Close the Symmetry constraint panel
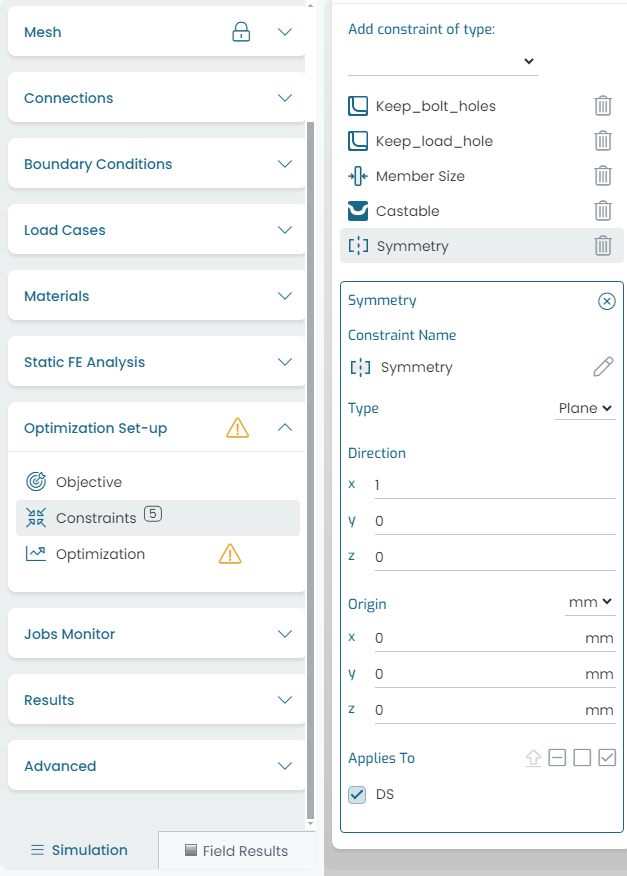 606,301
